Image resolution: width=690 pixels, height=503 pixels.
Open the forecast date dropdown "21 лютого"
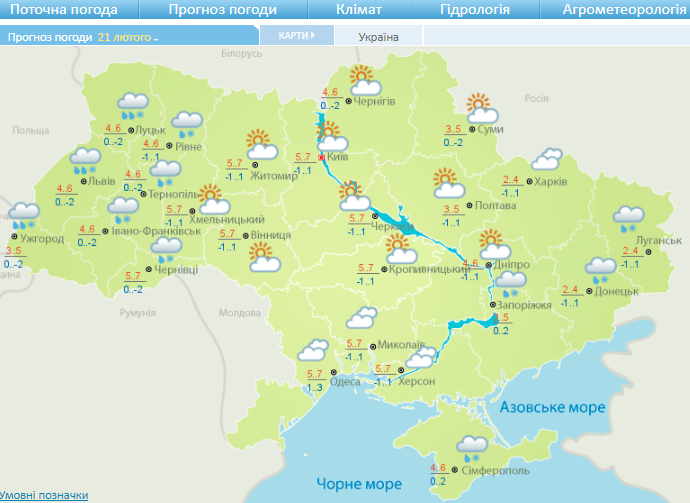pos(128,37)
